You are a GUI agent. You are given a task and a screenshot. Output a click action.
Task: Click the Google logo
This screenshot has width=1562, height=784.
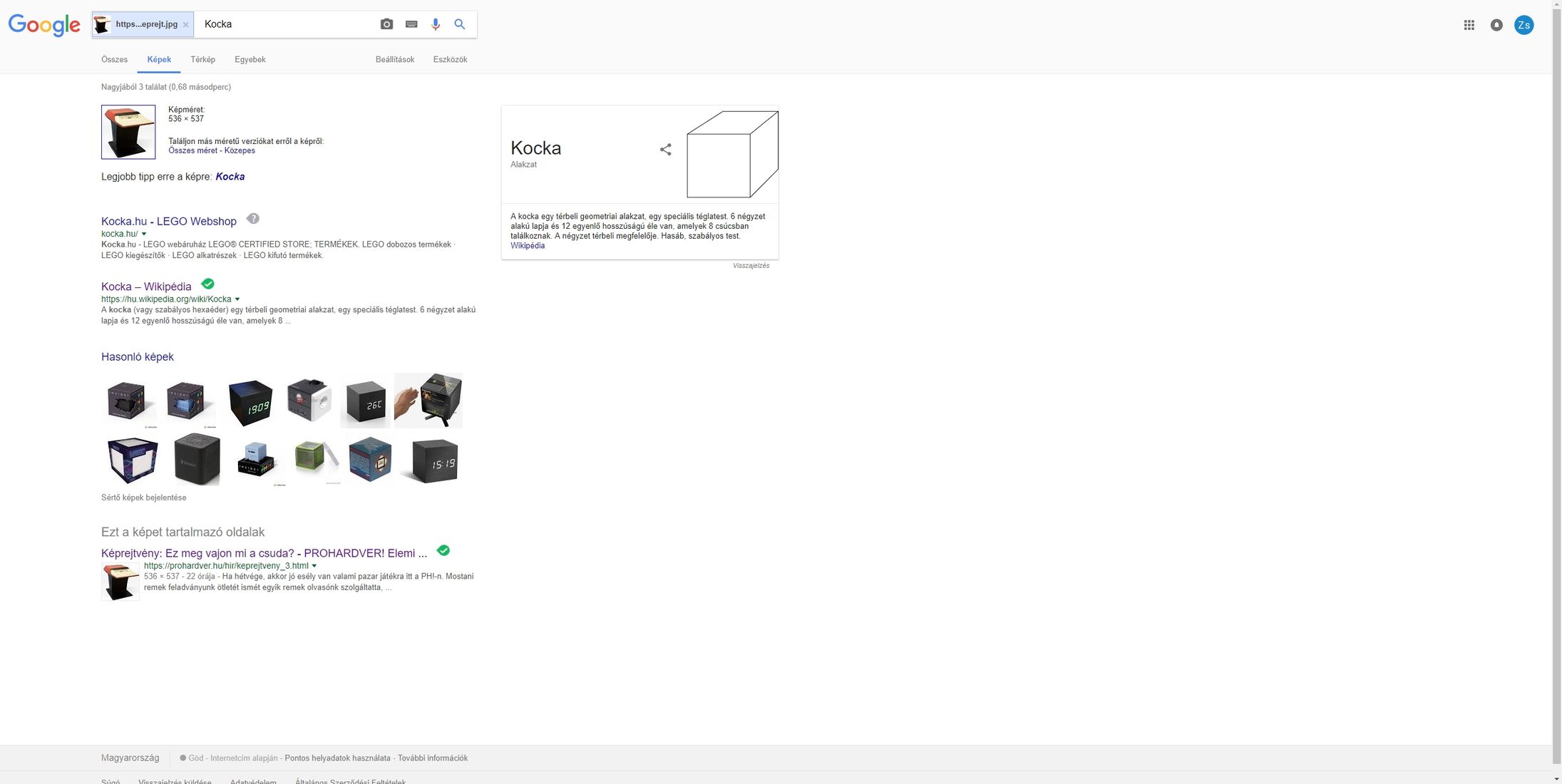(44, 25)
